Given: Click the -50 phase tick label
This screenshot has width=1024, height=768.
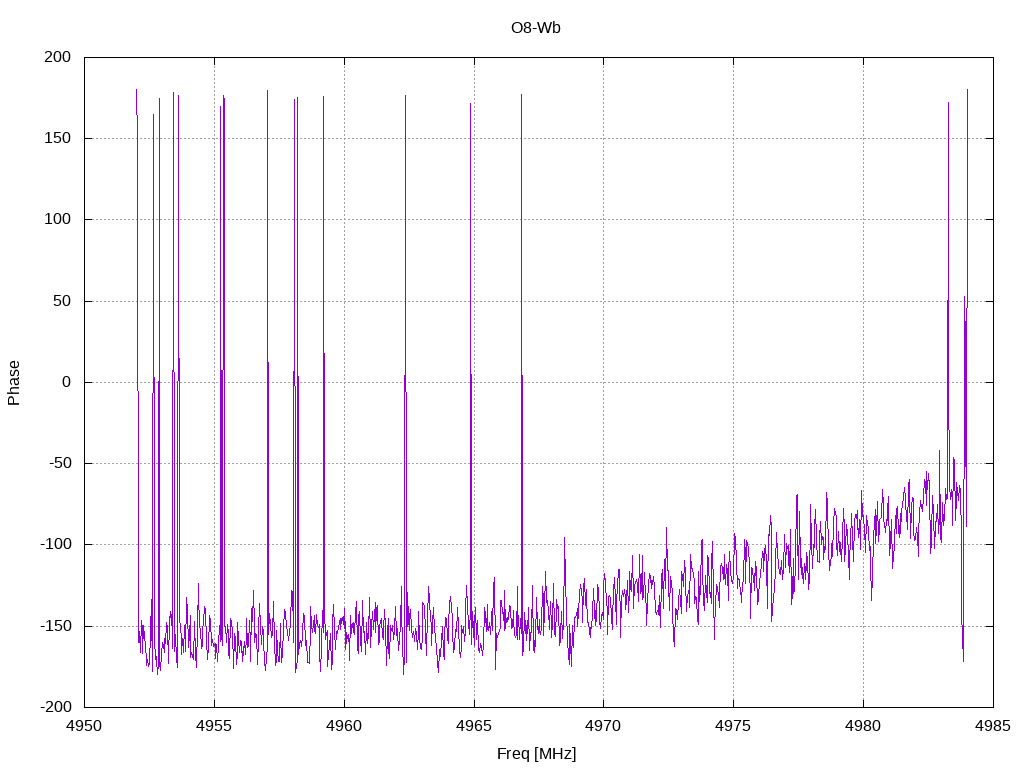Looking at the screenshot, I should [x=59, y=463].
